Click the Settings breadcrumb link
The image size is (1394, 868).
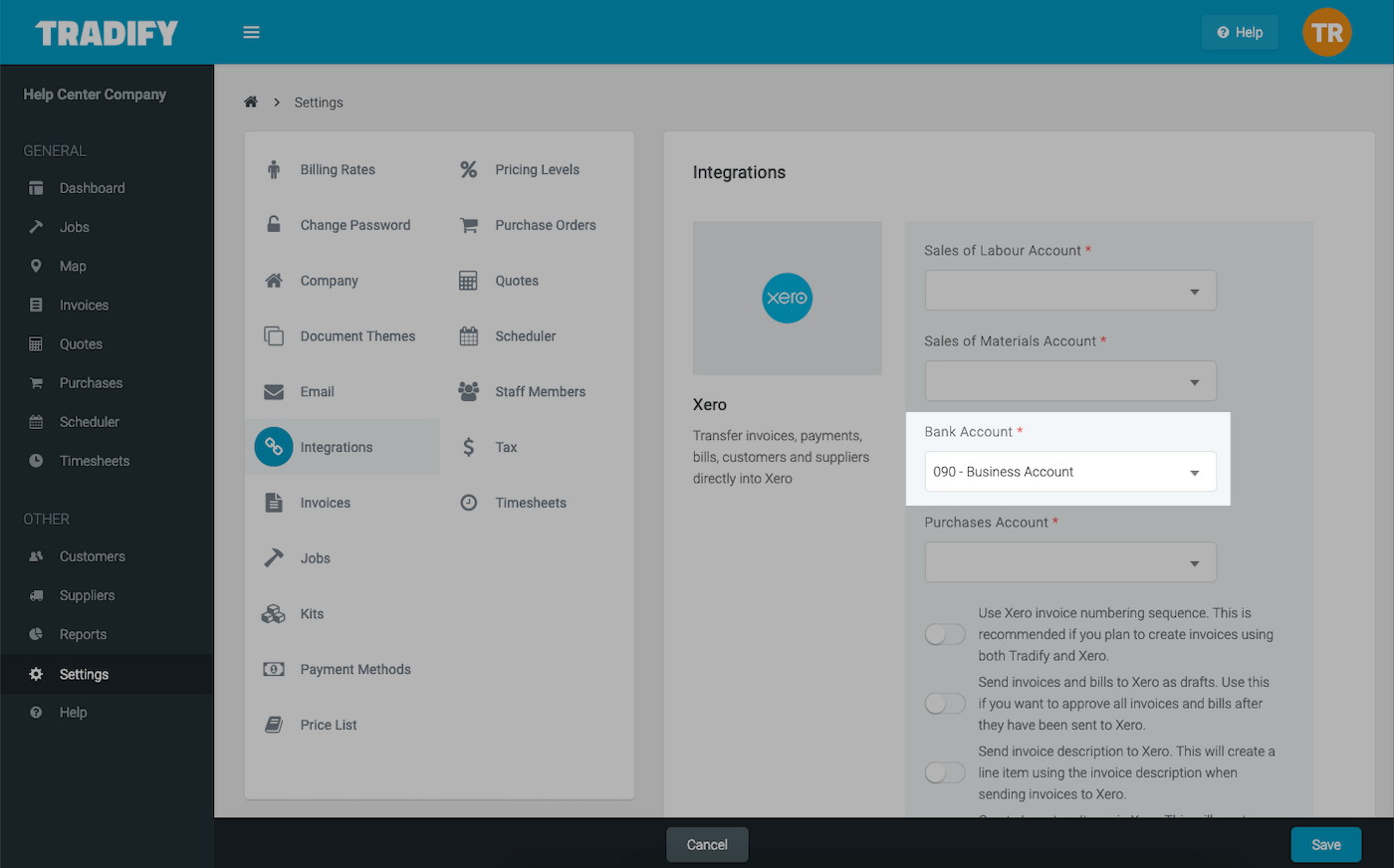pyautogui.click(x=319, y=103)
